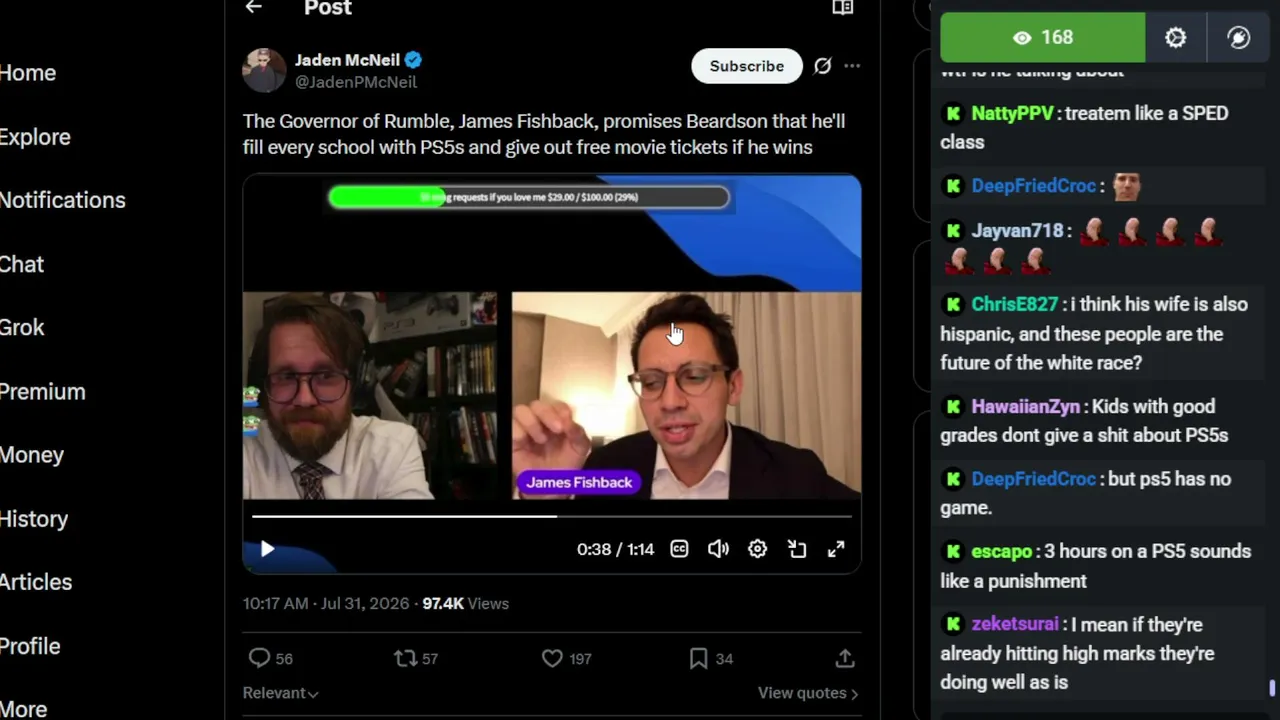
Task: Mute the video volume
Action: pyautogui.click(x=718, y=549)
